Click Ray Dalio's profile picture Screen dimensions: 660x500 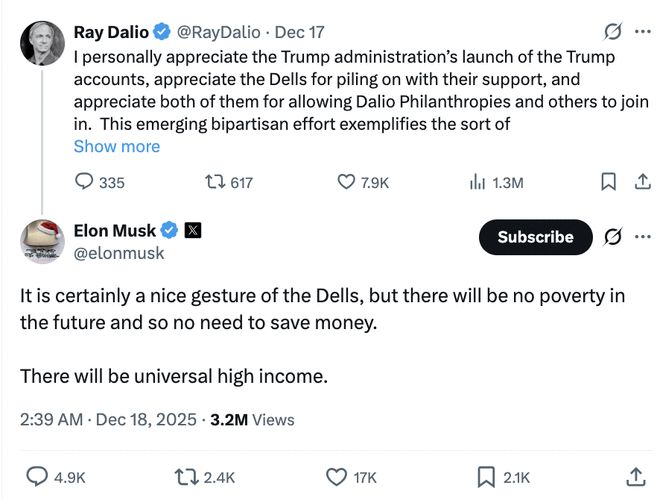(42, 40)
